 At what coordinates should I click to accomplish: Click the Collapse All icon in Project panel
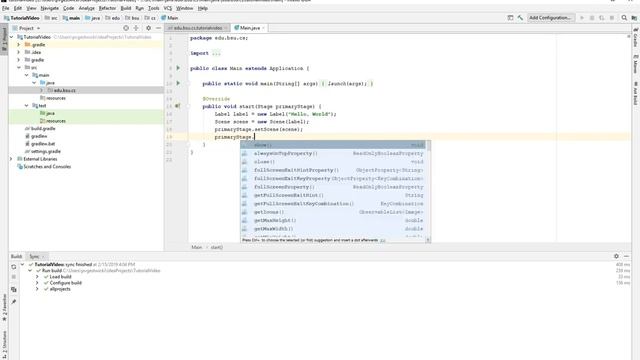pos(136,28)
